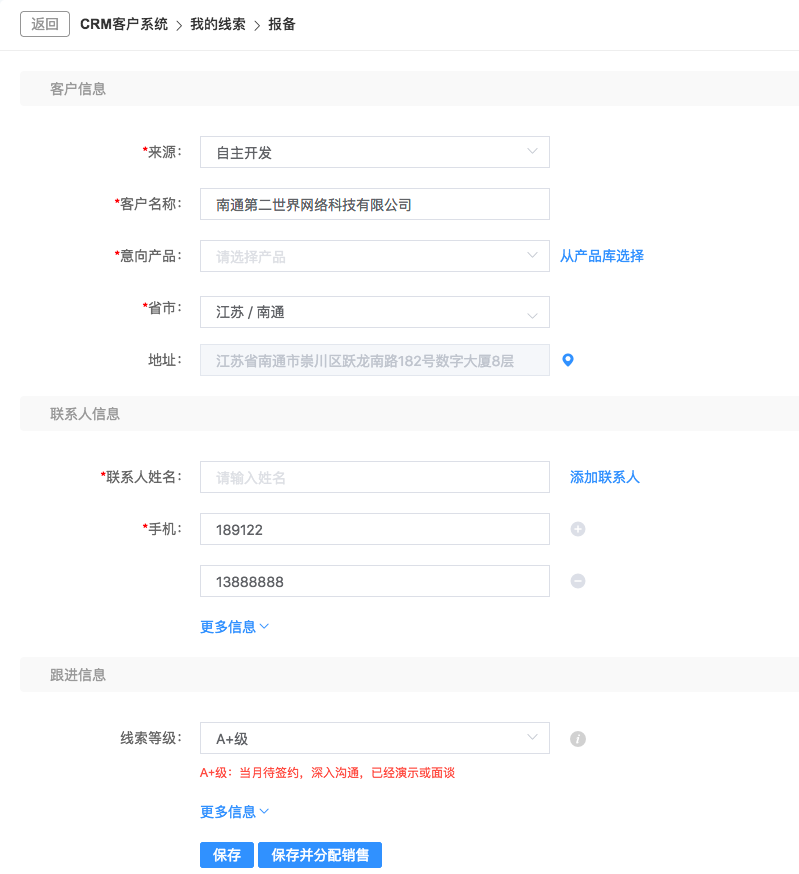This screenshot has height=874, width=799.
Task: Click the 来源 field label
Action: (x=162, y=152)
